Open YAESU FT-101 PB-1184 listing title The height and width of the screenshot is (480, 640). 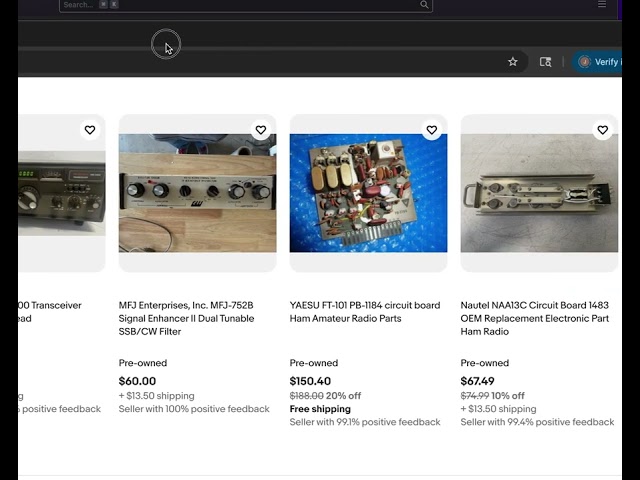[x=365, y=312]
